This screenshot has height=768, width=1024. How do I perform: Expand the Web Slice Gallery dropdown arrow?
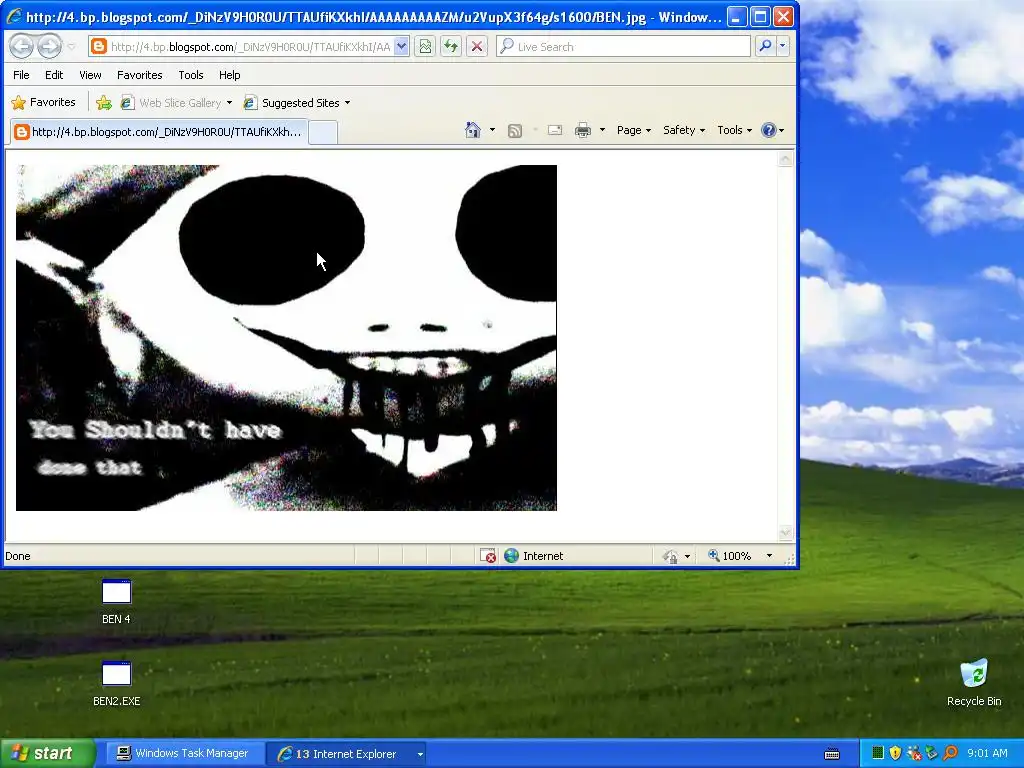229,103
